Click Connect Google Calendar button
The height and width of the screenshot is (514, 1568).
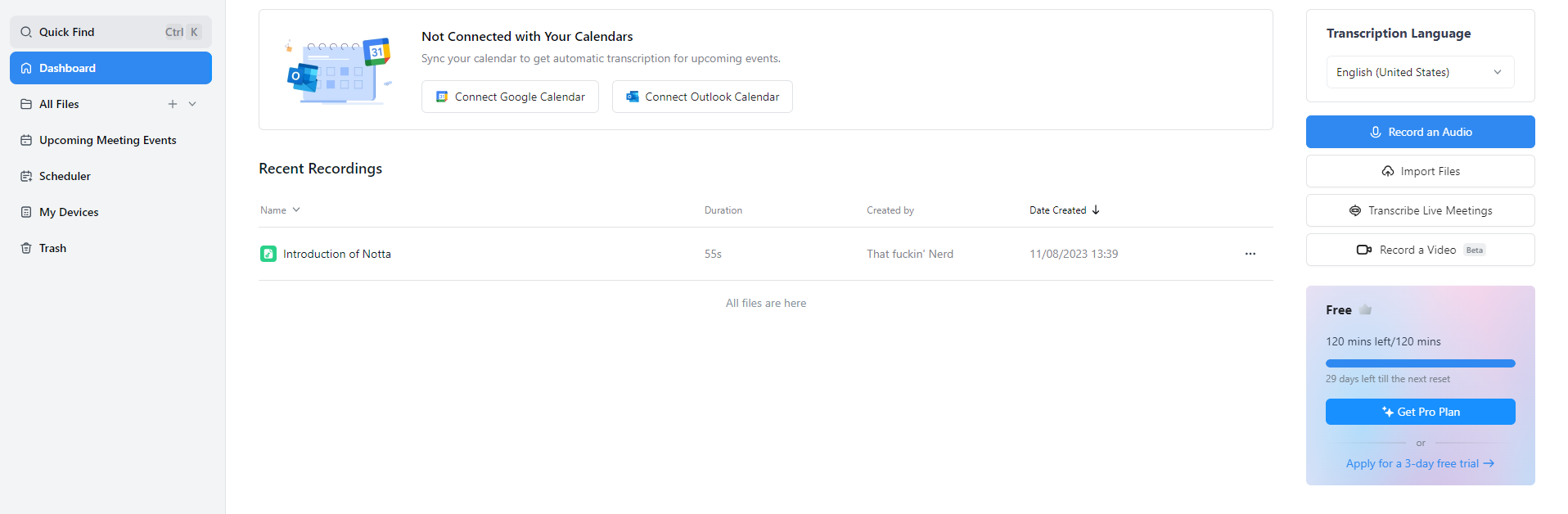point(510,97)
